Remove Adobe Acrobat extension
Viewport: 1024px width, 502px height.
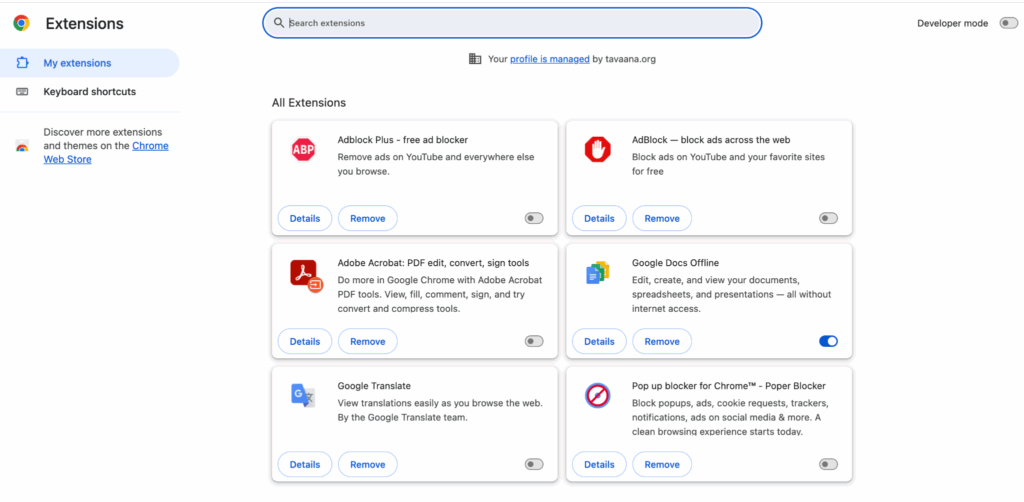coord(368,341)
